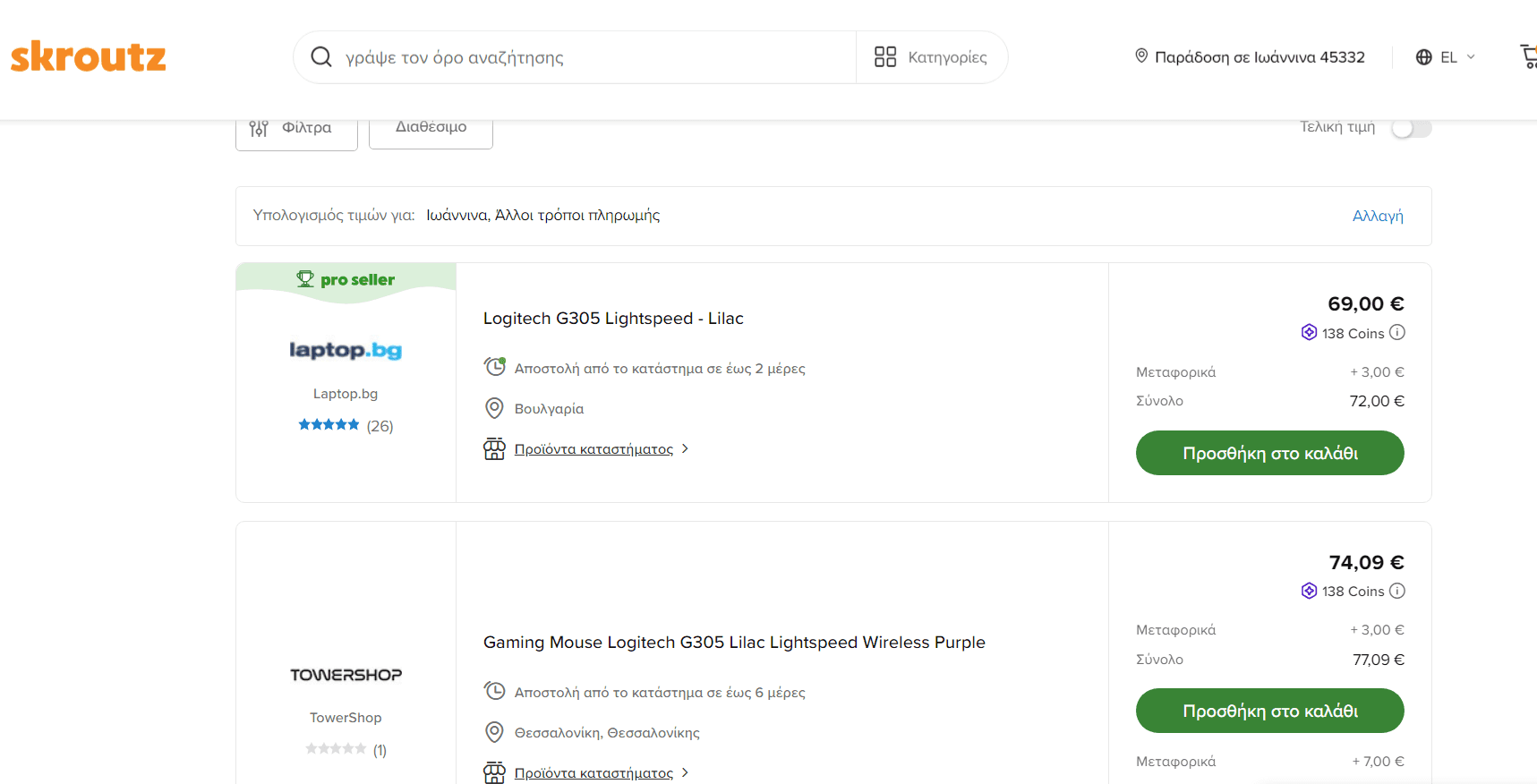The height and width of the screenshot is (784, 1537).
Task: Open the Coins info icon under 74,09 €
Action: 1397,591
